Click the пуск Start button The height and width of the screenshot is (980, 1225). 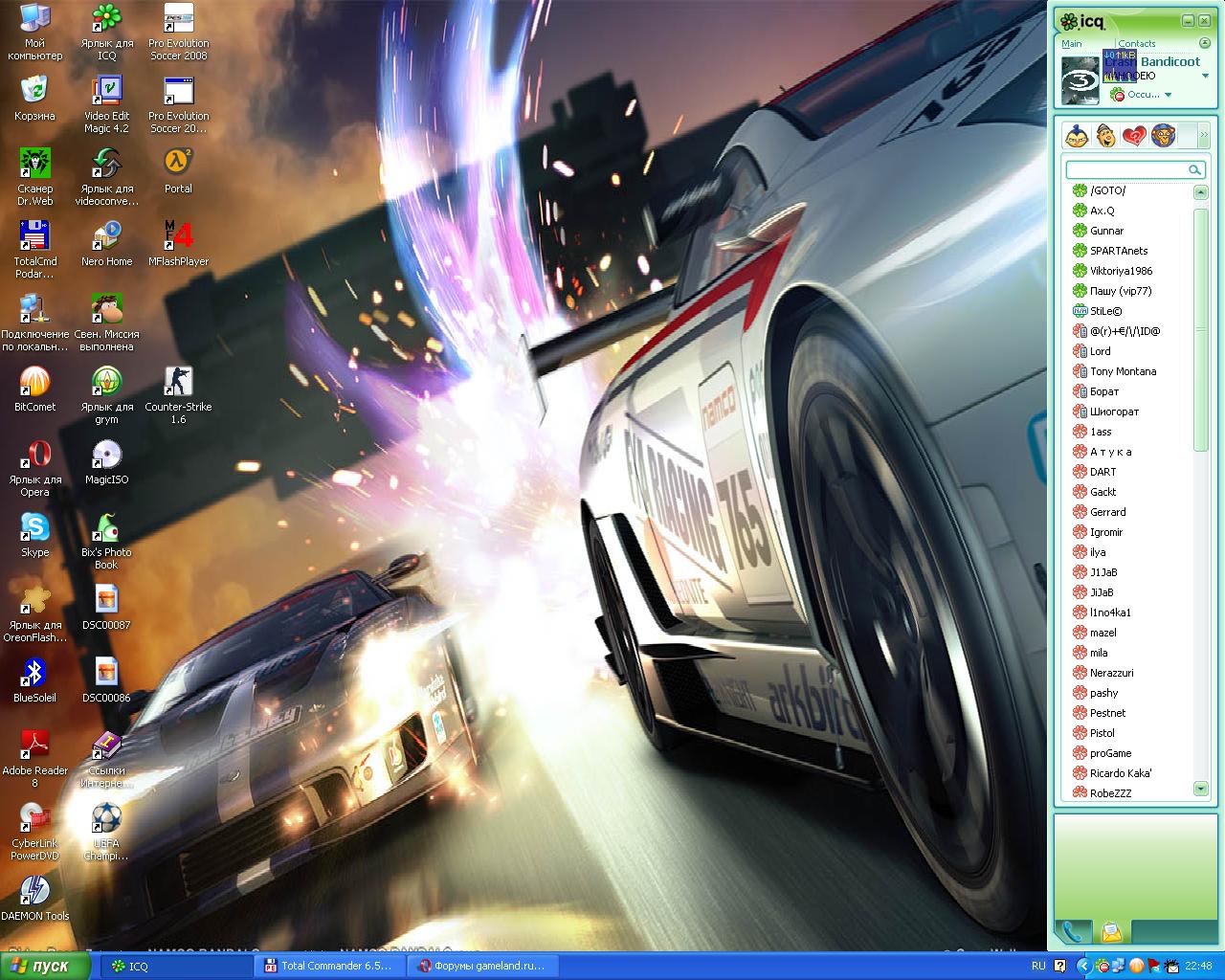point(45,967)
